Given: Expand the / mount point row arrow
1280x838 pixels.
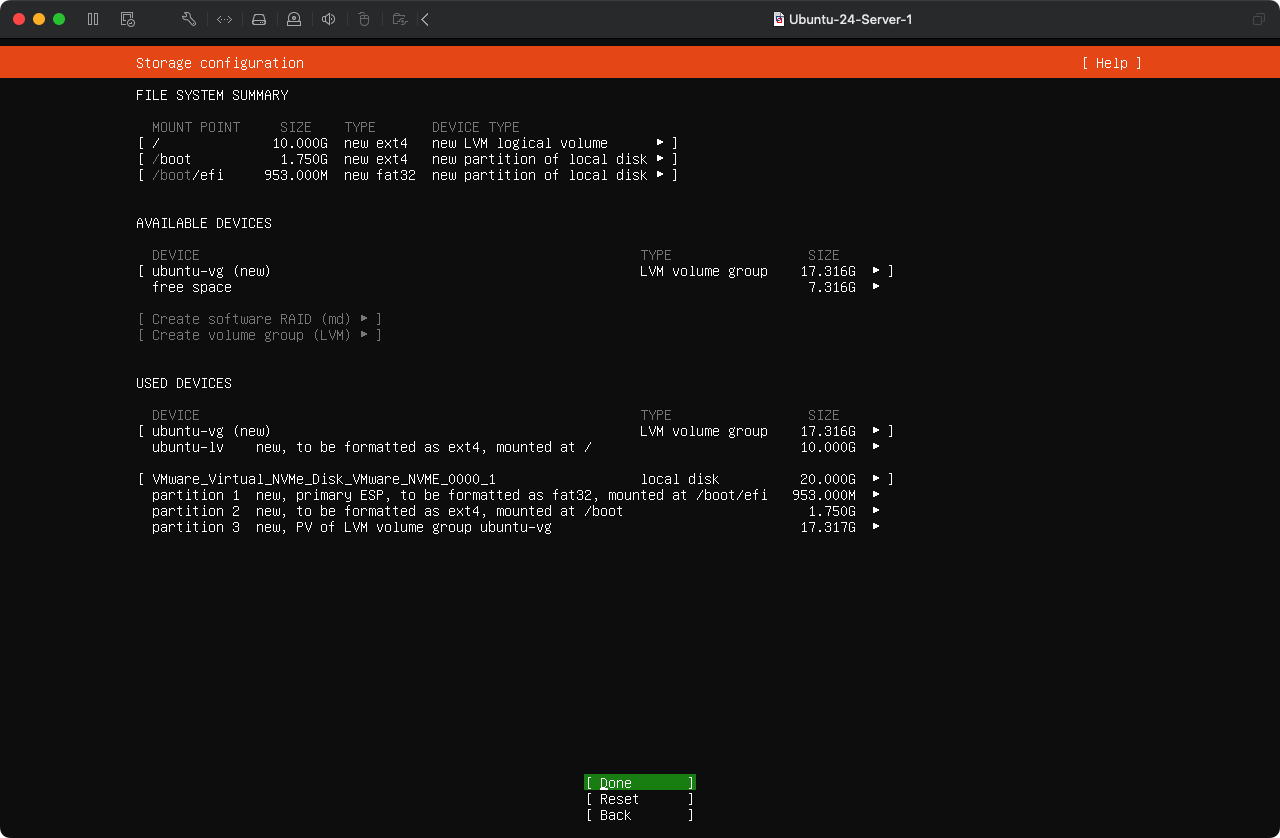Looking at the screenshot, I should pyautogui.click(x=660, y=143).
